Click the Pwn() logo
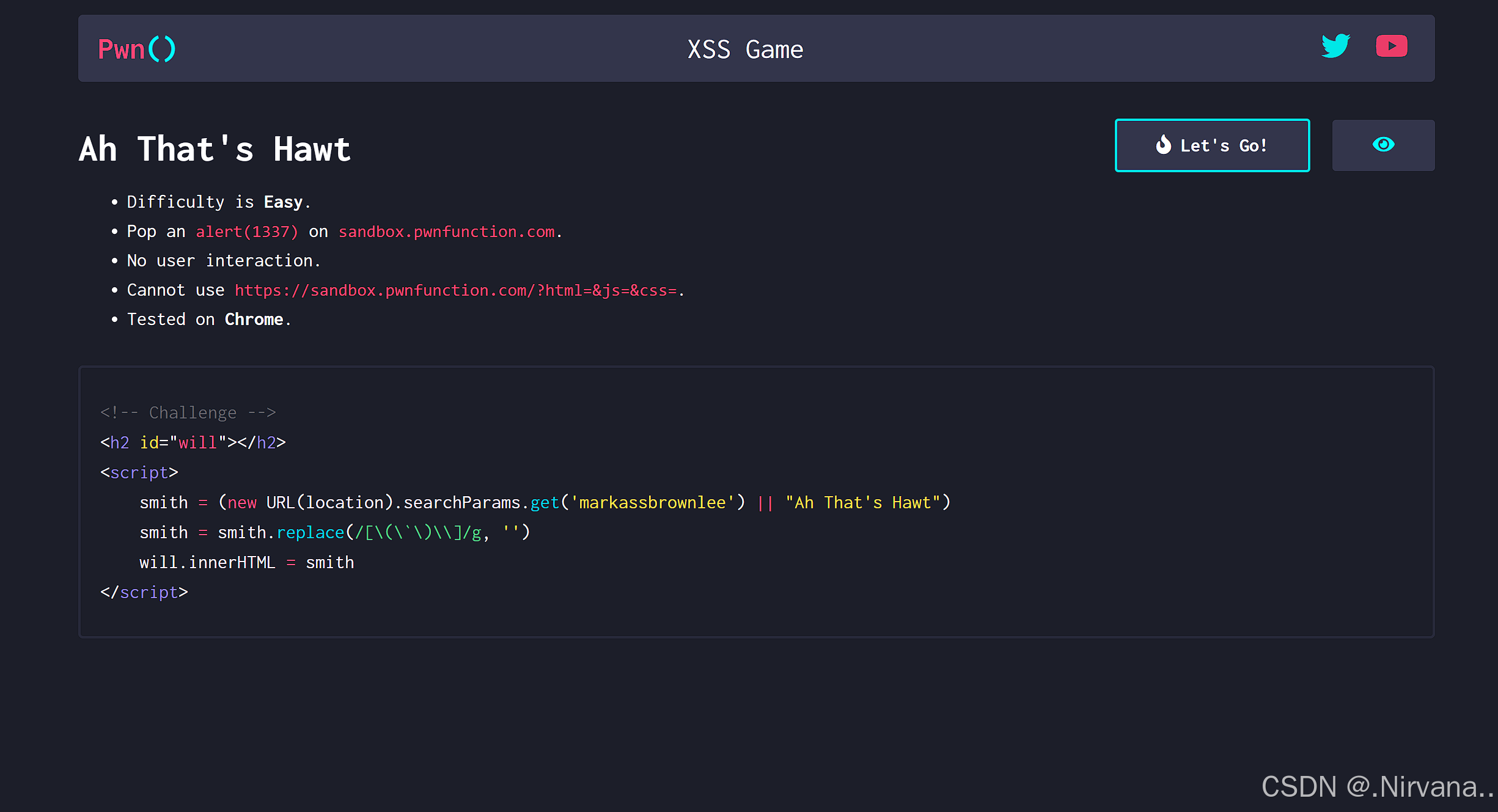 (x=137, y=49)
